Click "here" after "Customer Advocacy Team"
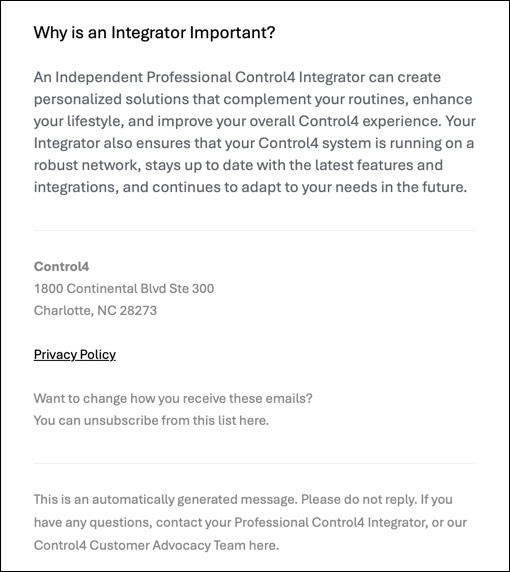510x572 pixels. coord(263,545)
